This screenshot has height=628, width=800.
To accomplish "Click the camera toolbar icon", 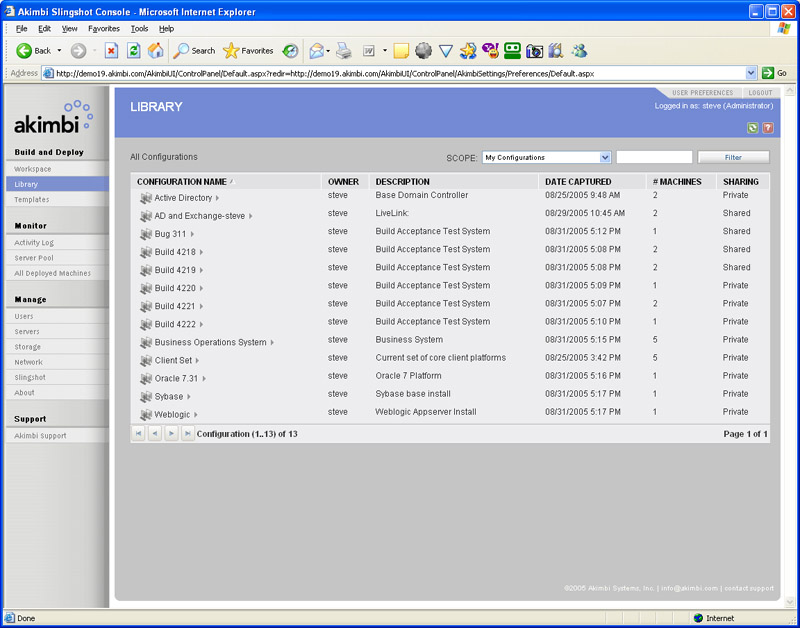I will [534, 51].
